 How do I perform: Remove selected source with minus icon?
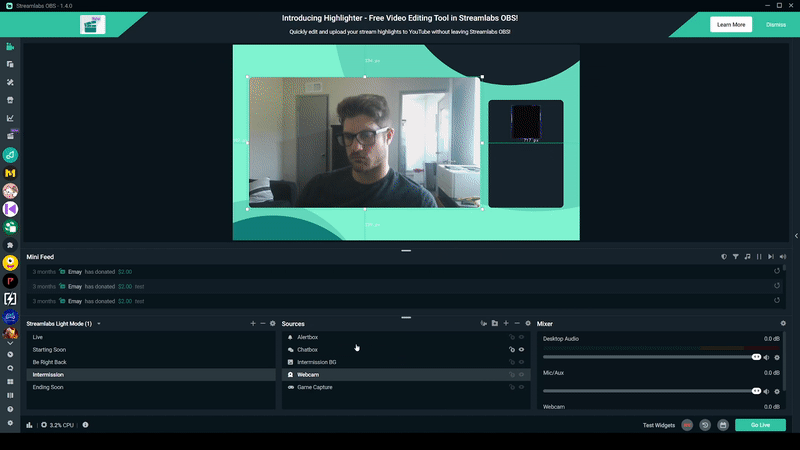click(x=517, y=323)
